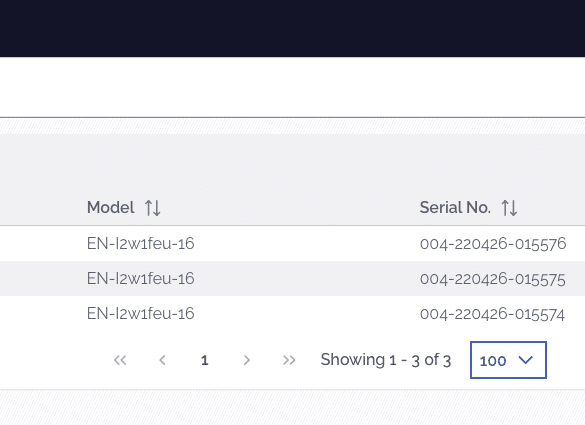Sort table by Serial No. icon

pos(509,208)
